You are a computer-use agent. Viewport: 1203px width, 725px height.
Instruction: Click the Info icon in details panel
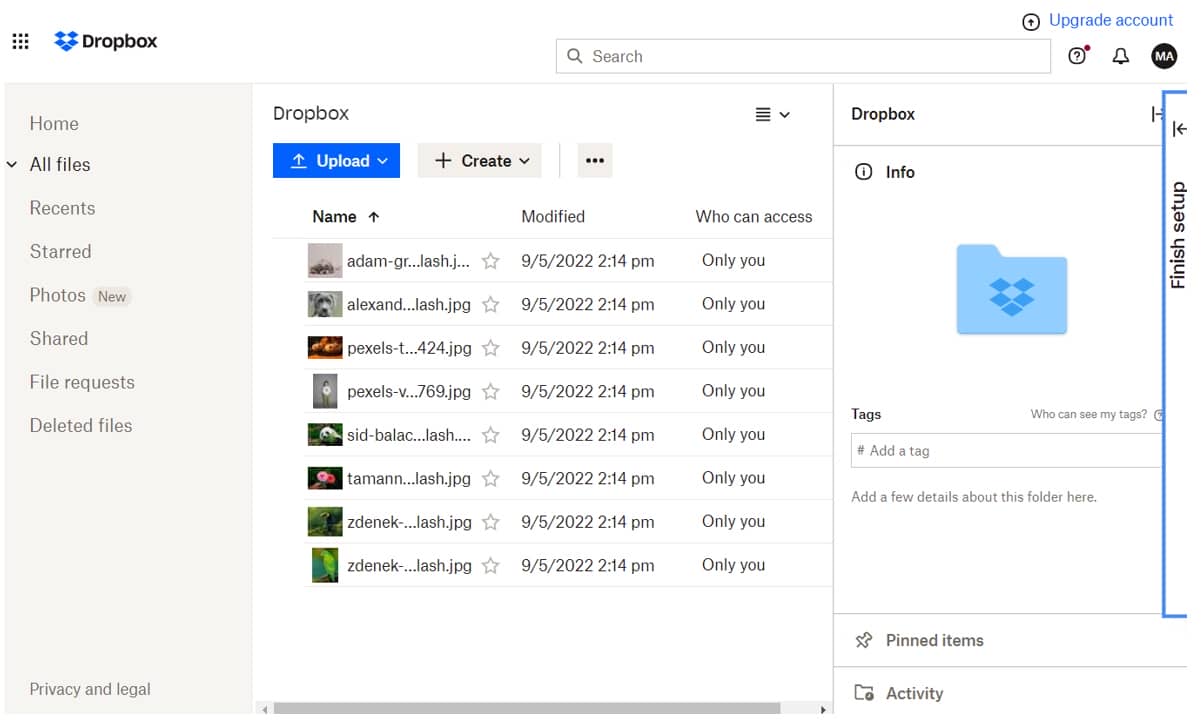[x=863, y=172]
